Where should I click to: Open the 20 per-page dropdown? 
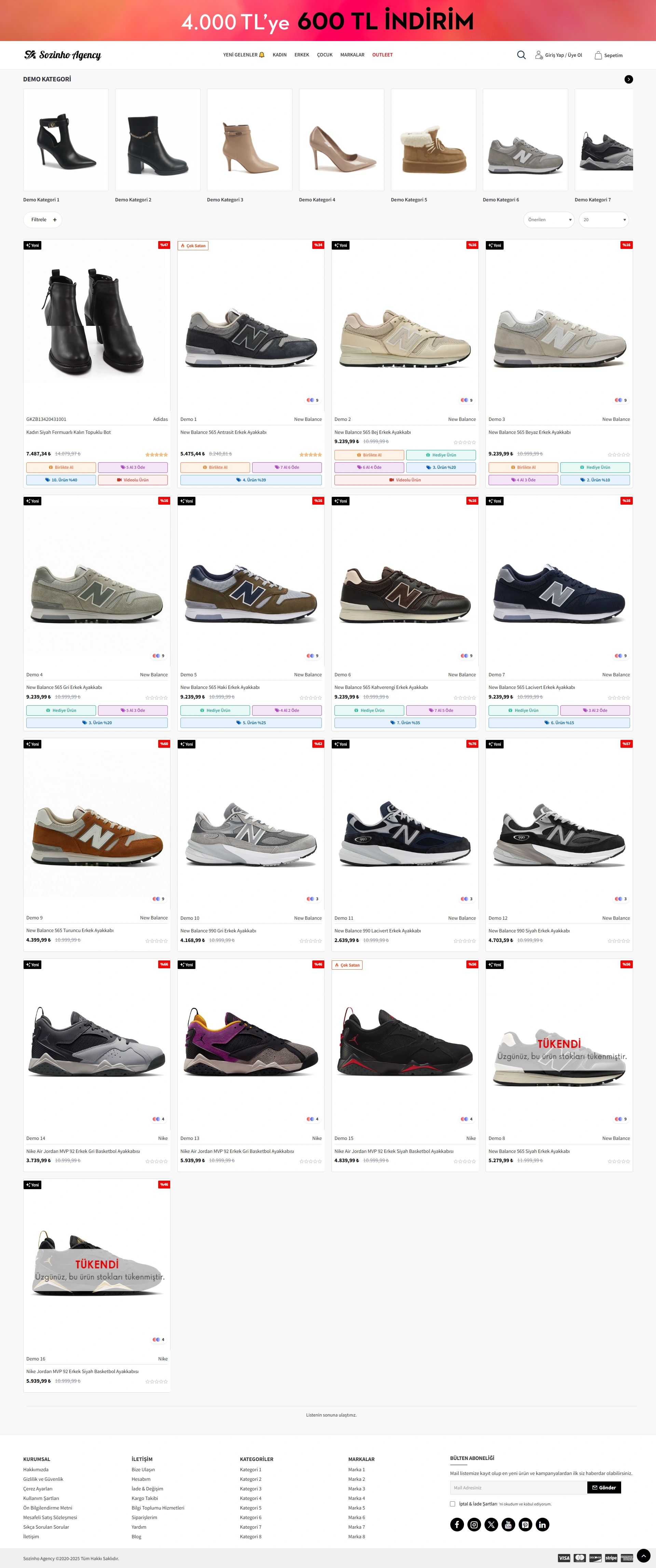click(604, 220)
